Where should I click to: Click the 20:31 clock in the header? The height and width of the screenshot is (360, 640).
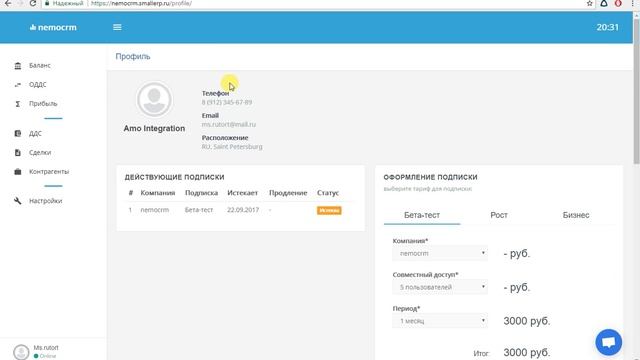607,27
